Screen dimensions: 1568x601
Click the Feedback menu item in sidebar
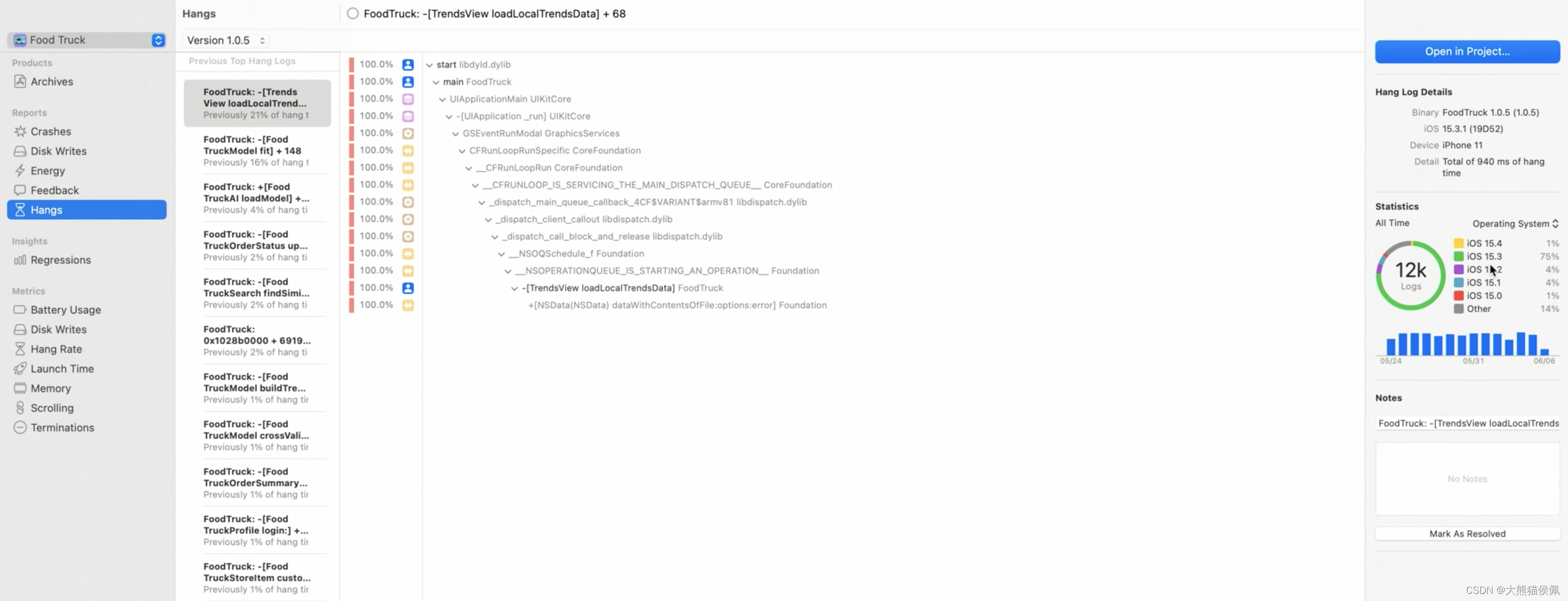tap(55, 190)
